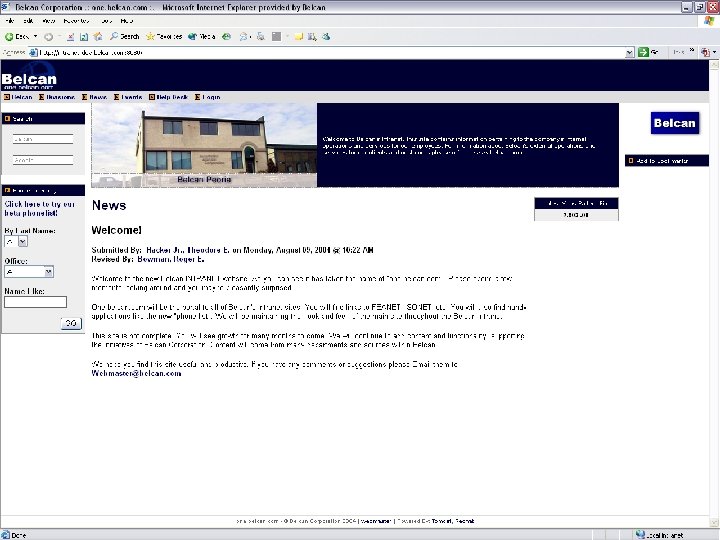Viewport: 720px width, 540px height.
Task: Click the PDF toolbar icon
Action: [x=705, y=52]
